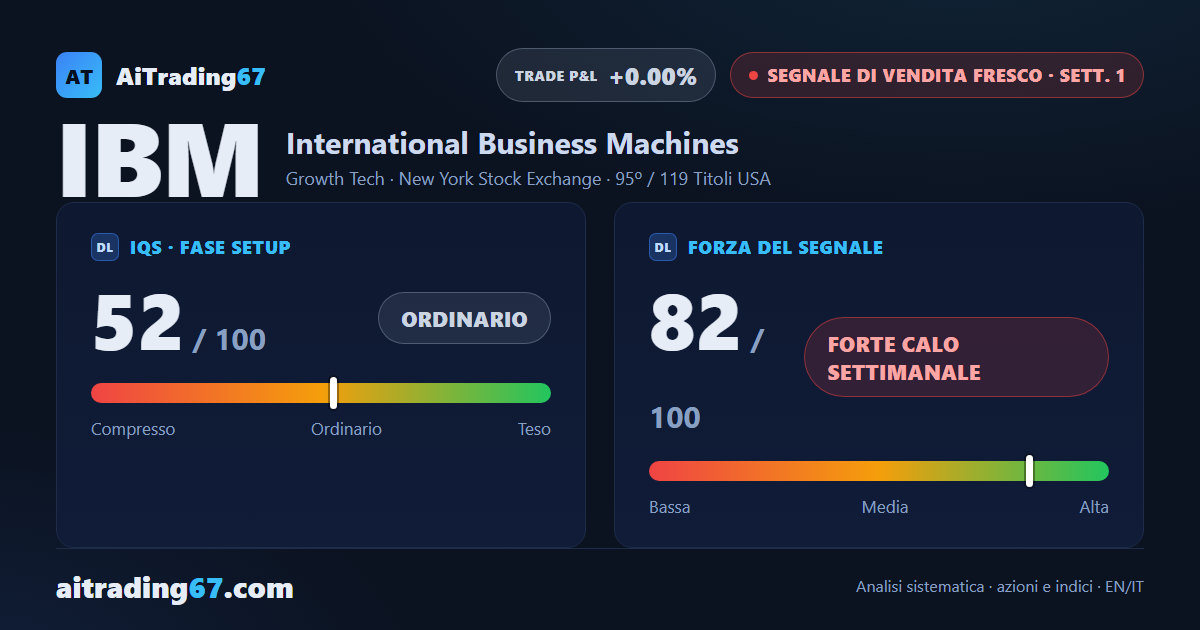1200x630 pixels.
Task: Click the DL icon beside IQS Fase Setup
Action: point(105,247)
